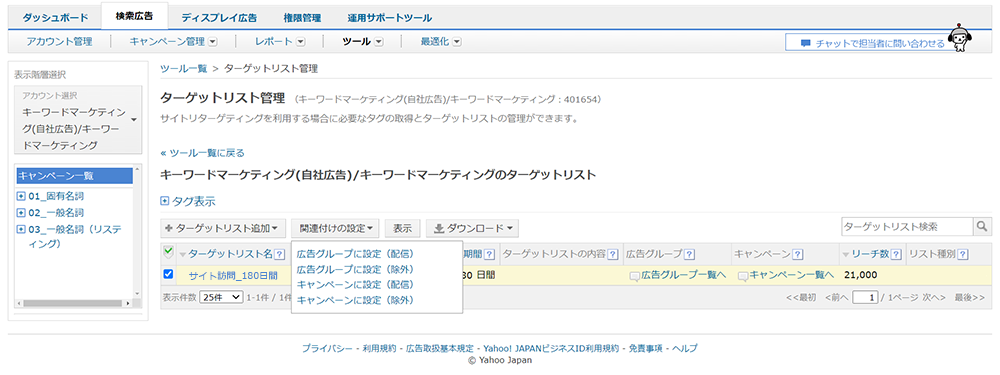Toggle the select-all checkbox in table header
This screenshot has height=375, width=1000.
[x=168, y=252]
